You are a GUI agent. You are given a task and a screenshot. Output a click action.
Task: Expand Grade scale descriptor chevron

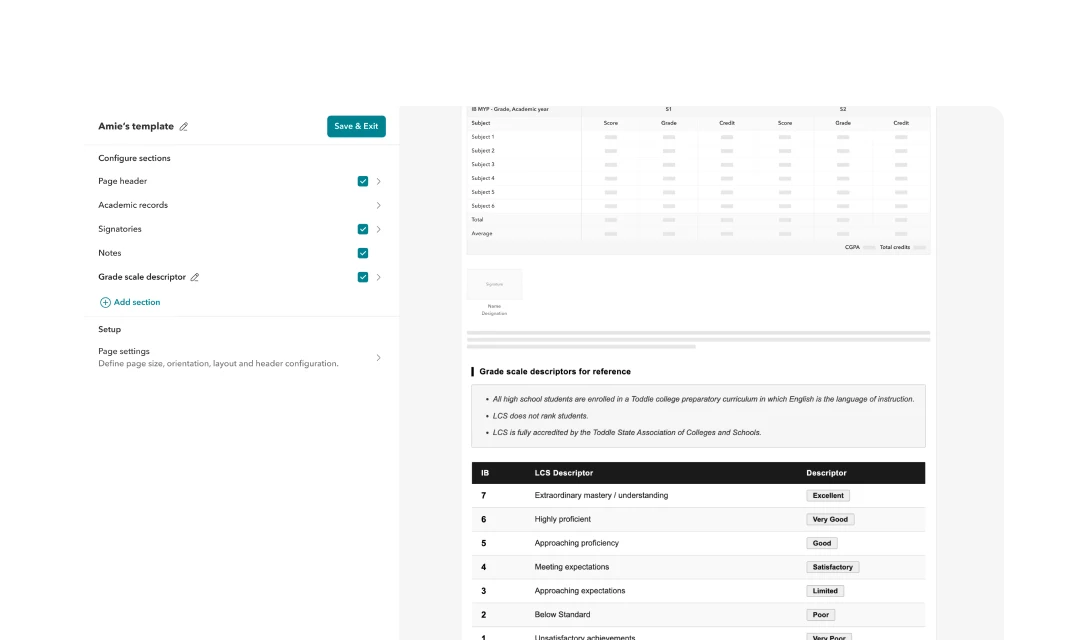[x=379, y=277]
